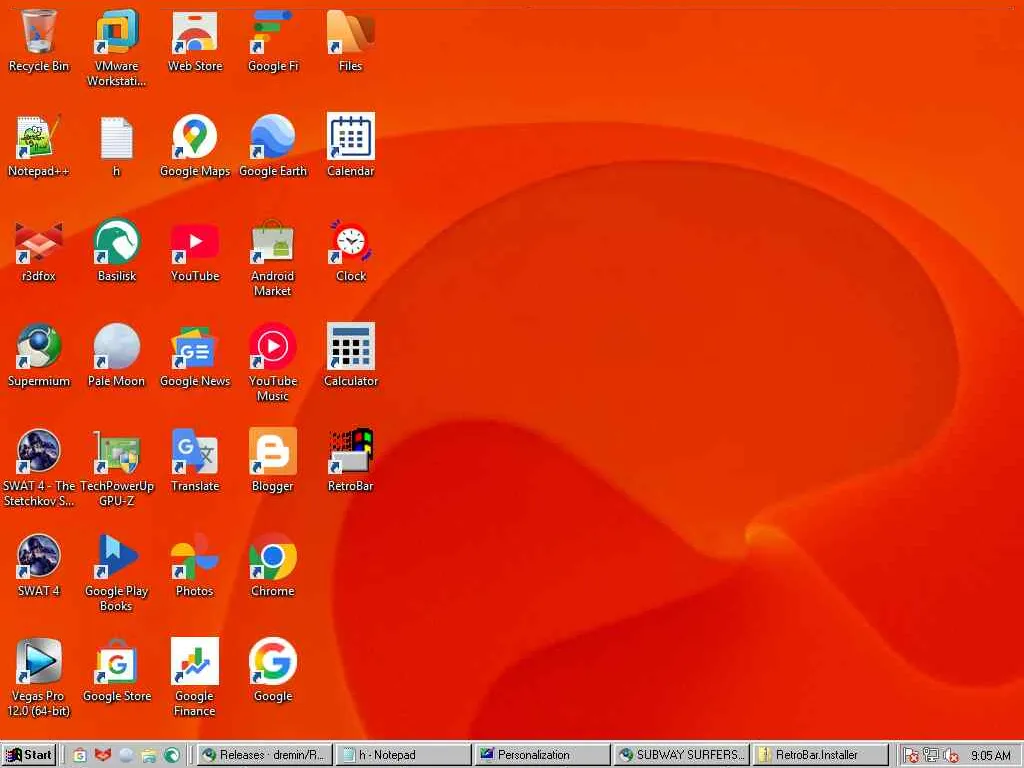1024x768 pixels.
Task: Launch Notepad++ from the desktop
Action: 39,146
